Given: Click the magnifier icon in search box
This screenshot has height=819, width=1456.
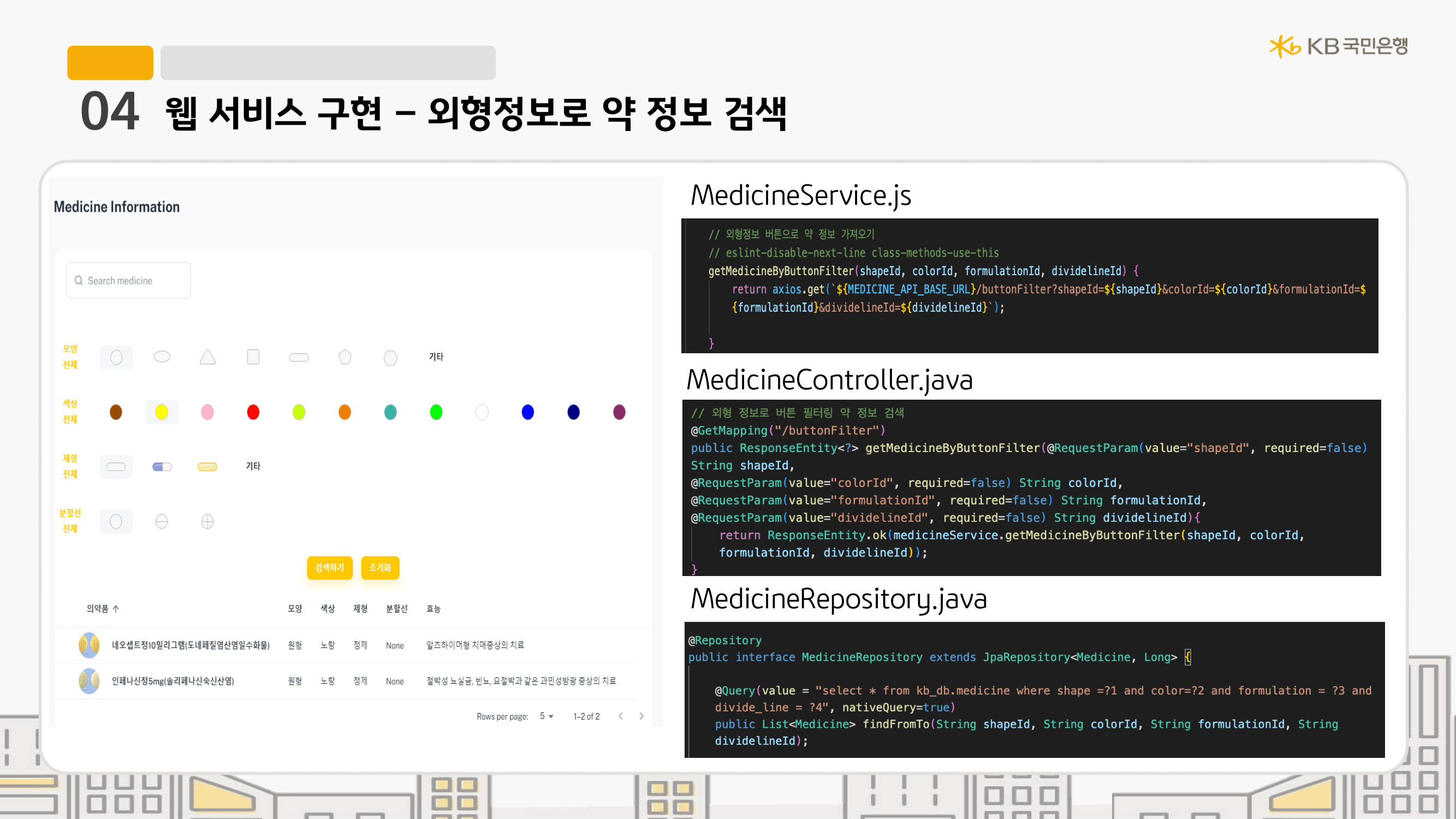Looking at the screenshot, I should (x=79, y=281).
